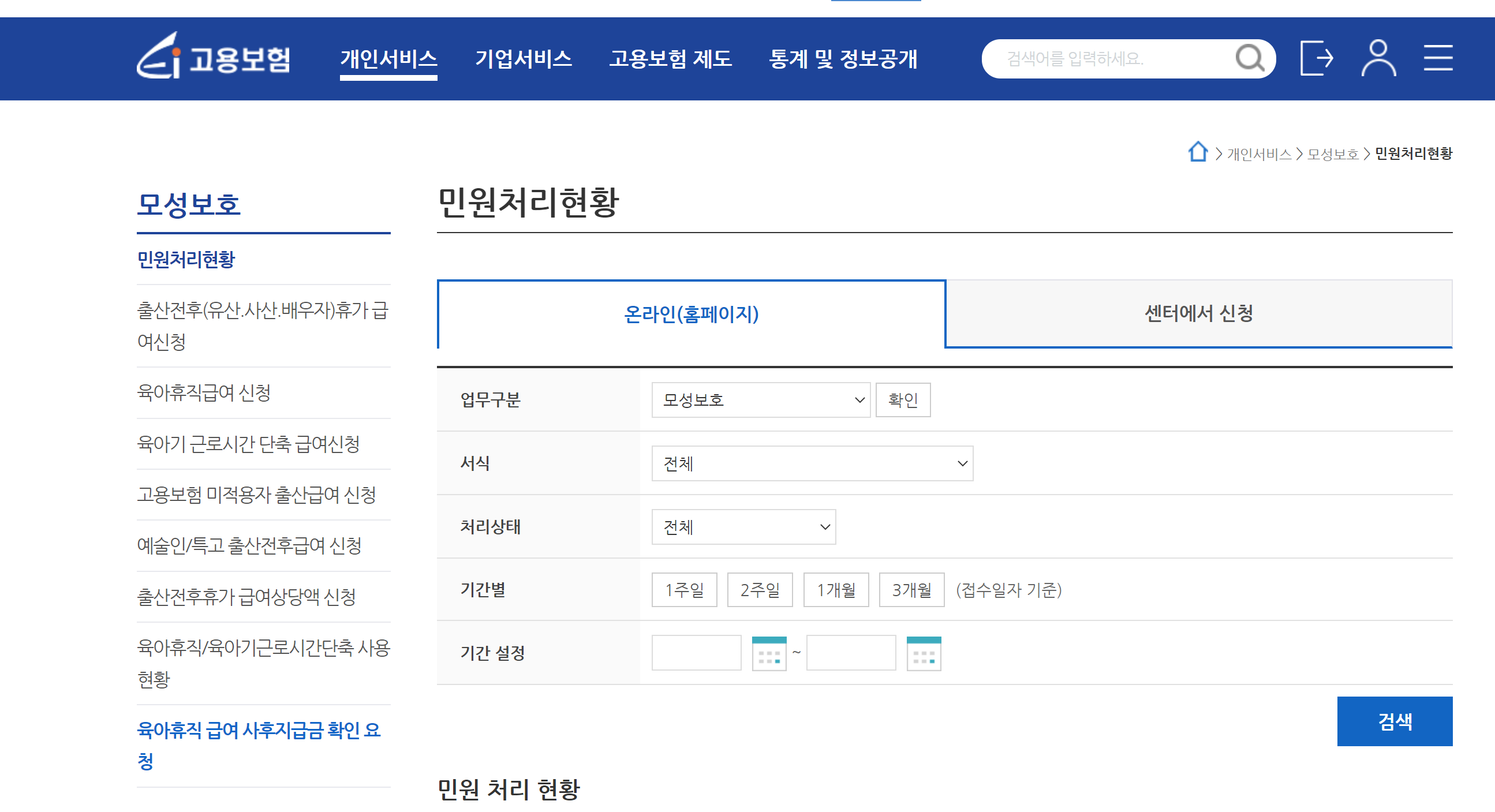Image resolution: width=1495 pixels, height=812 pixels.
Task: Open 육아휴직급여 신청 in the sidebar
Action: click(x=204, y=393)
